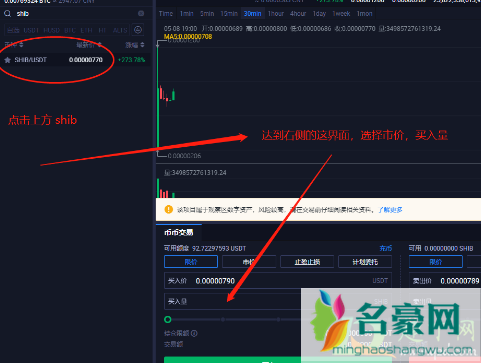
Task: Select the HT market filter
Action: [x=102, y=30]
